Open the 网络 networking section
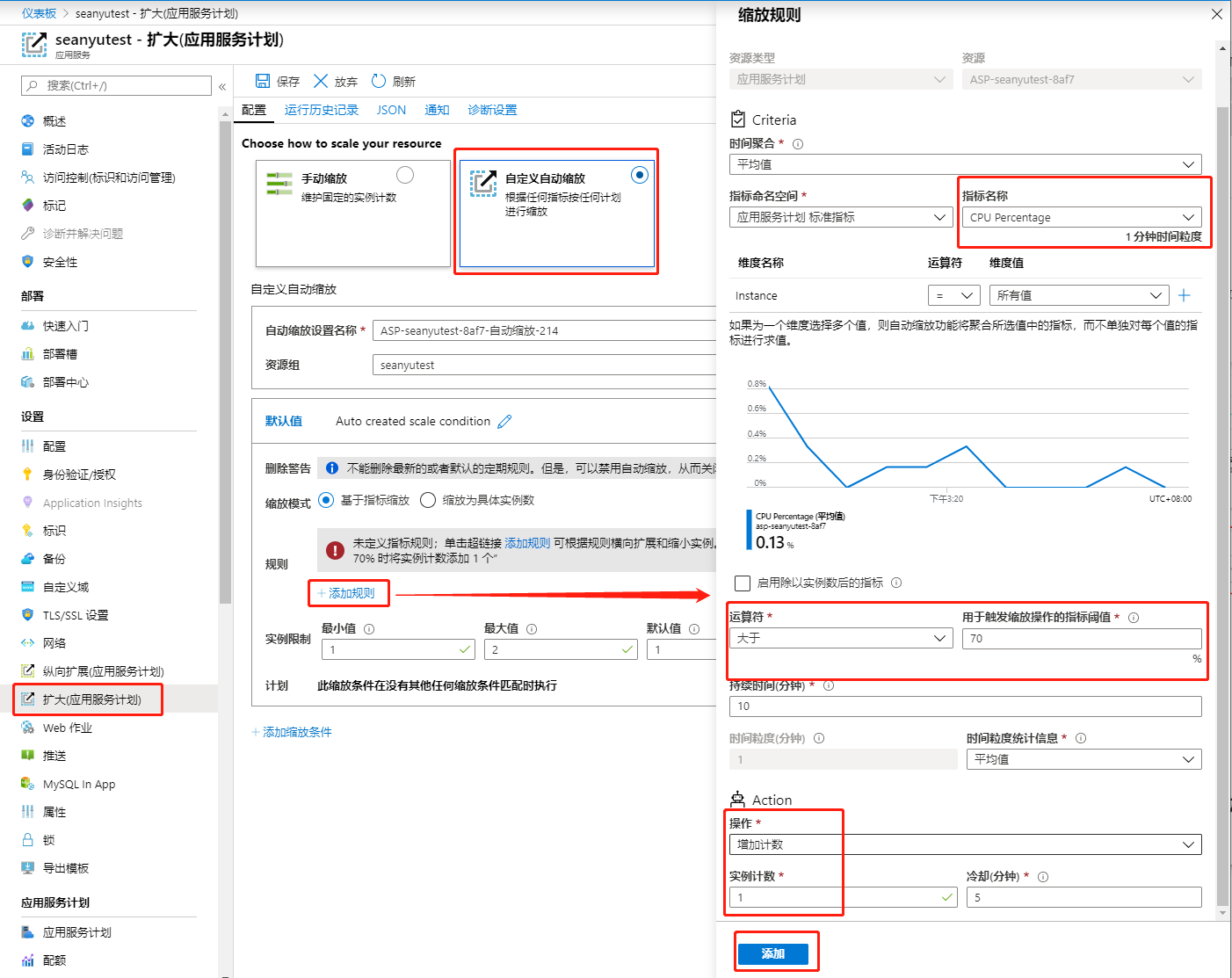This screenshot has width=1232, height=978. [x=54, y=642]
